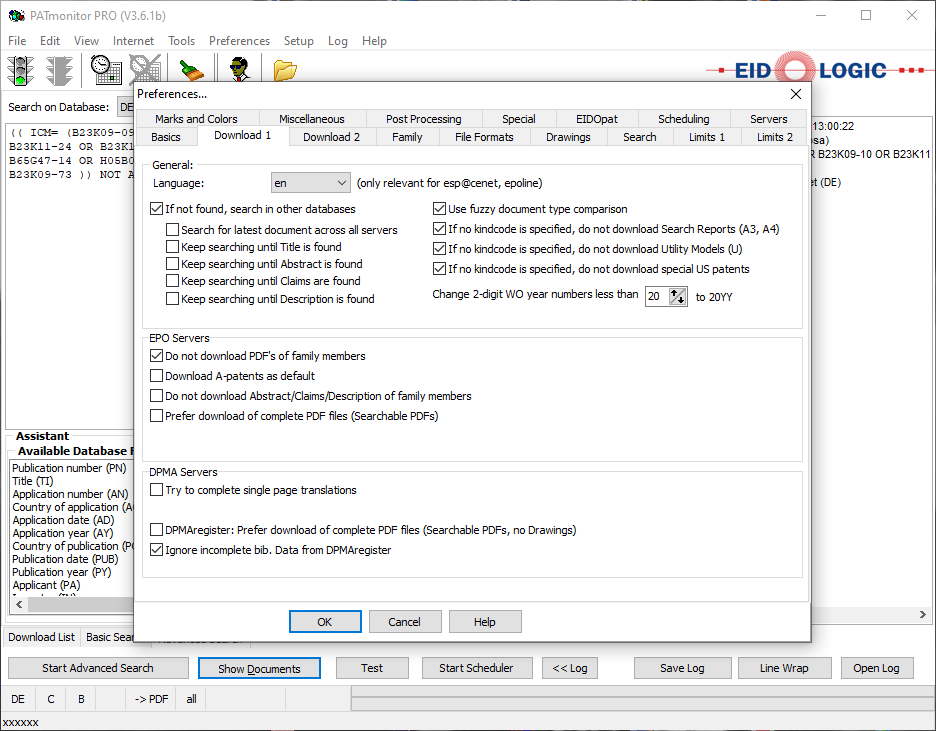Image resolution: width=936 pixels, height=731 pixels.
Task: Toggle 'do not download Search Reports (A3, A4)'
Action: point(439,229)
